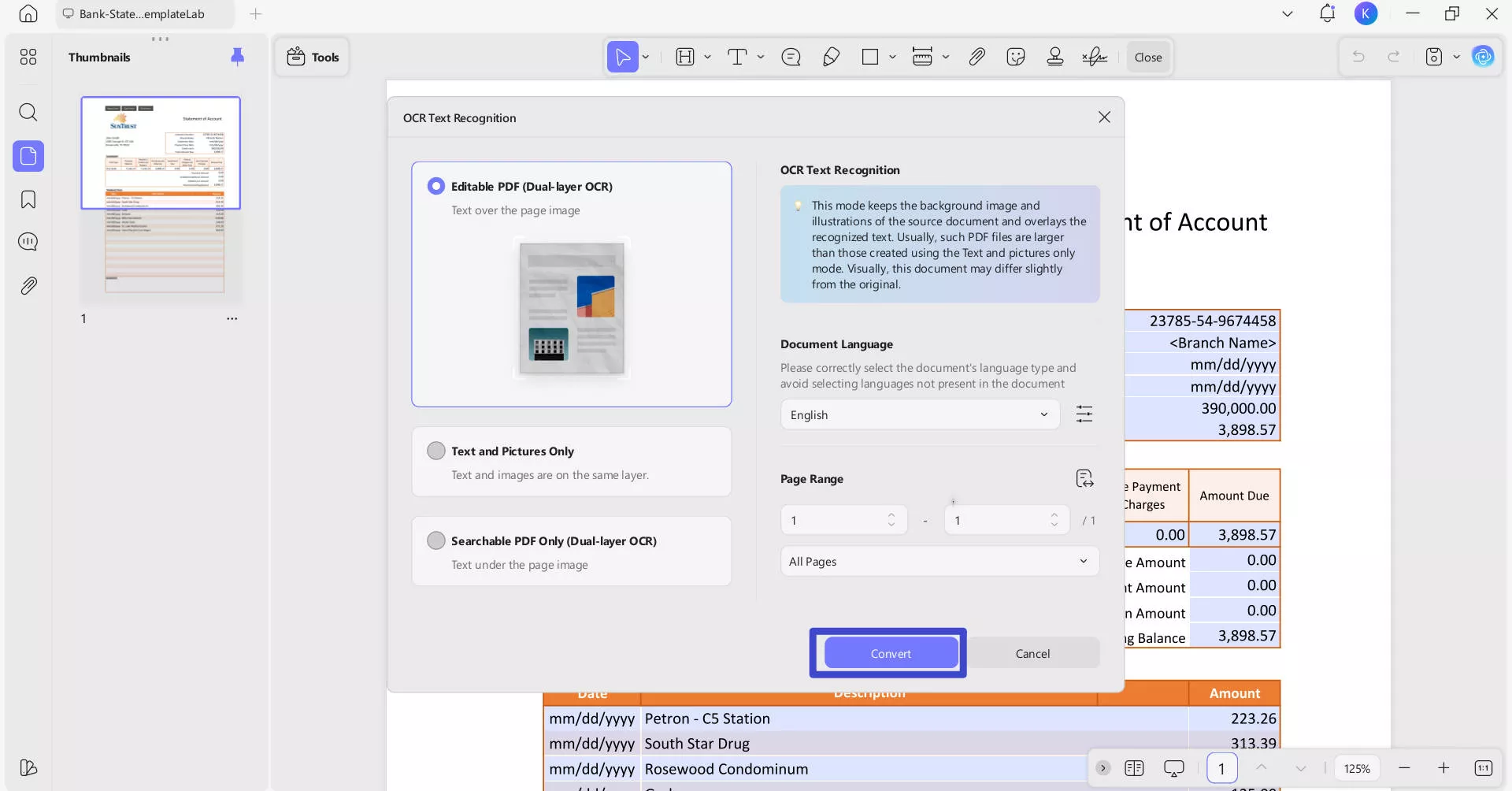Image resolution: width=1512 pixels, height=791 pixels.
Task: Choose Text and Pictures Only mode
Action: [436, 451]
